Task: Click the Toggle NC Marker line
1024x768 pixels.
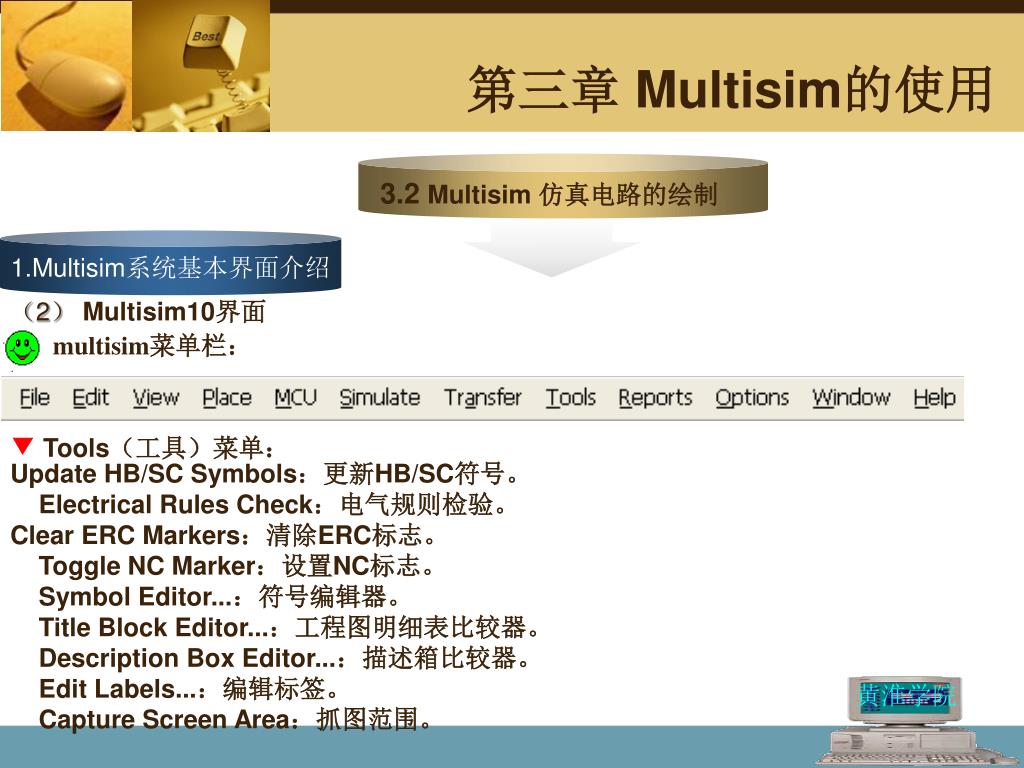Action: coord(236,566)
